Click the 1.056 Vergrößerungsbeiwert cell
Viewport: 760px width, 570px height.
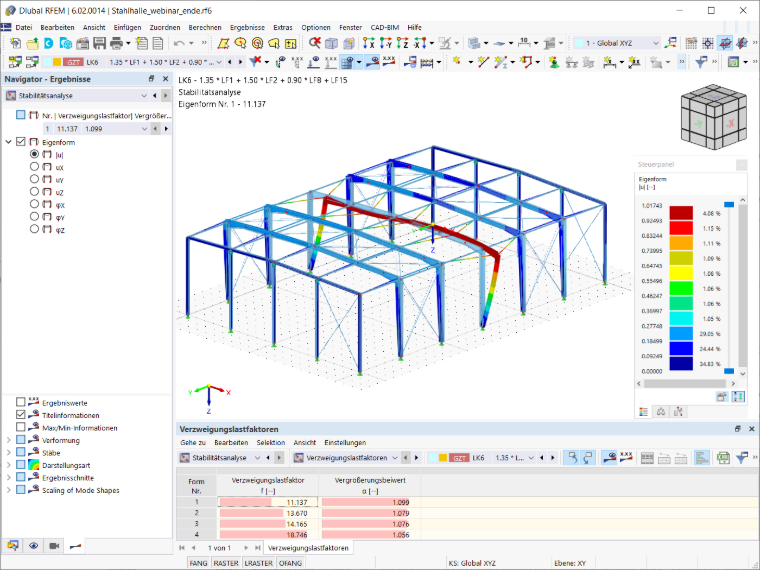click(x=369, y=535)
